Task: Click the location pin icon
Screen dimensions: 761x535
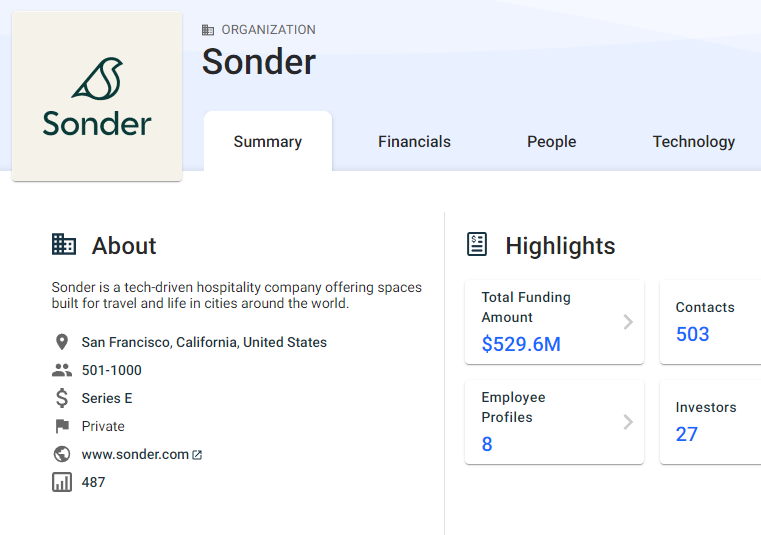Action: pos(62,342)
